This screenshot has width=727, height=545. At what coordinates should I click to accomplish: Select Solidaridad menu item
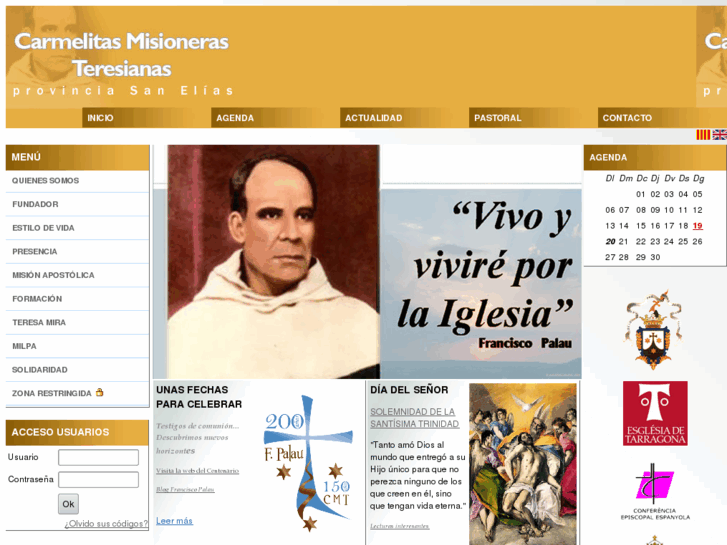point(77,370)
